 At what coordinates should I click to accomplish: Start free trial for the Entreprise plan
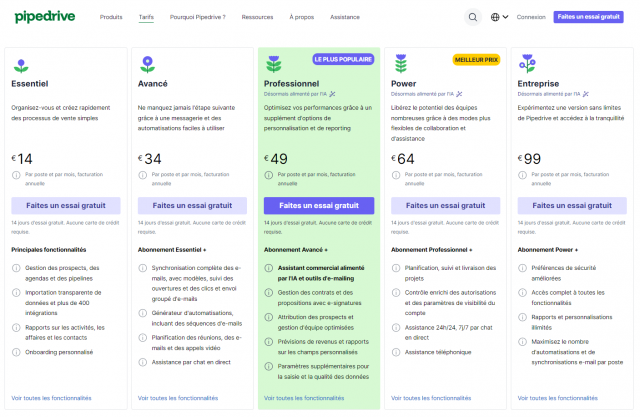572,206
